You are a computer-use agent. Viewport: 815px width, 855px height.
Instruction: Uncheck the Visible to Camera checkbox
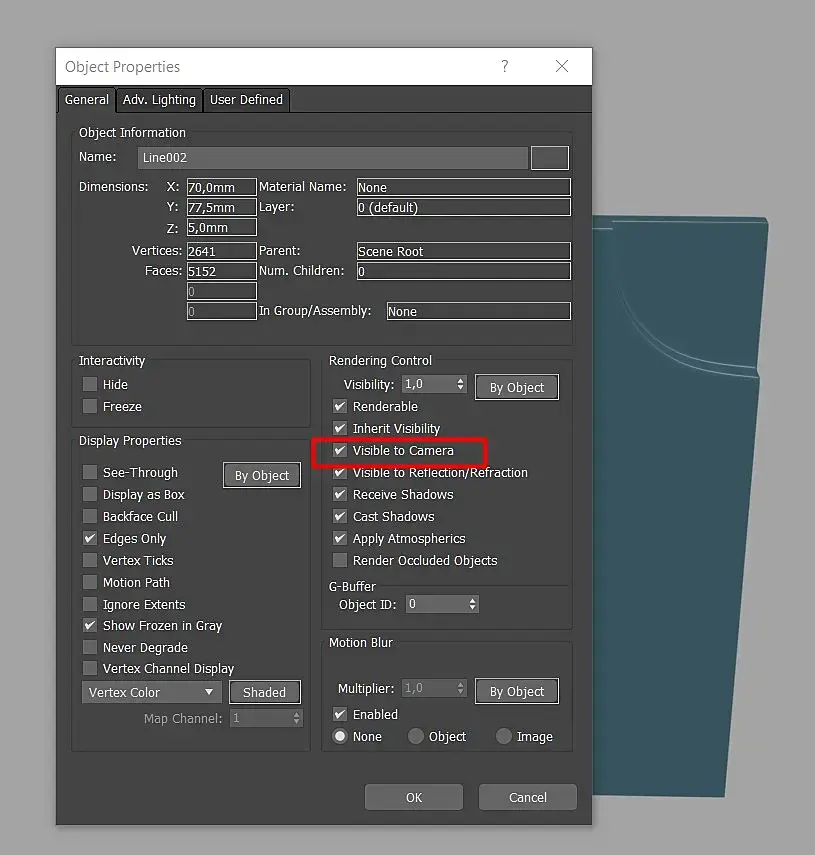(x=340, y=450)
